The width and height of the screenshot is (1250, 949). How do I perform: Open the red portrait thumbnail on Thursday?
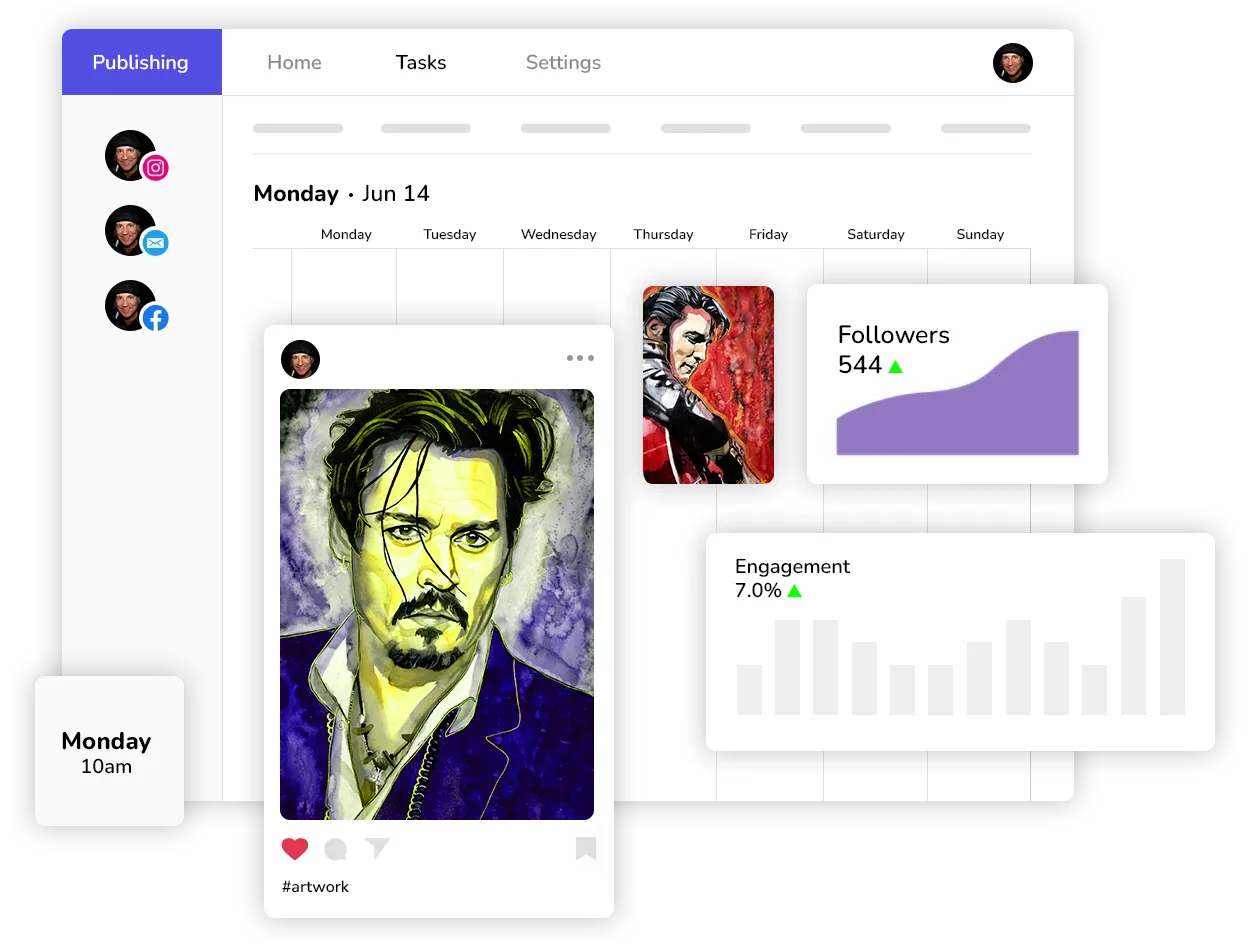click(x=708, y=385)
